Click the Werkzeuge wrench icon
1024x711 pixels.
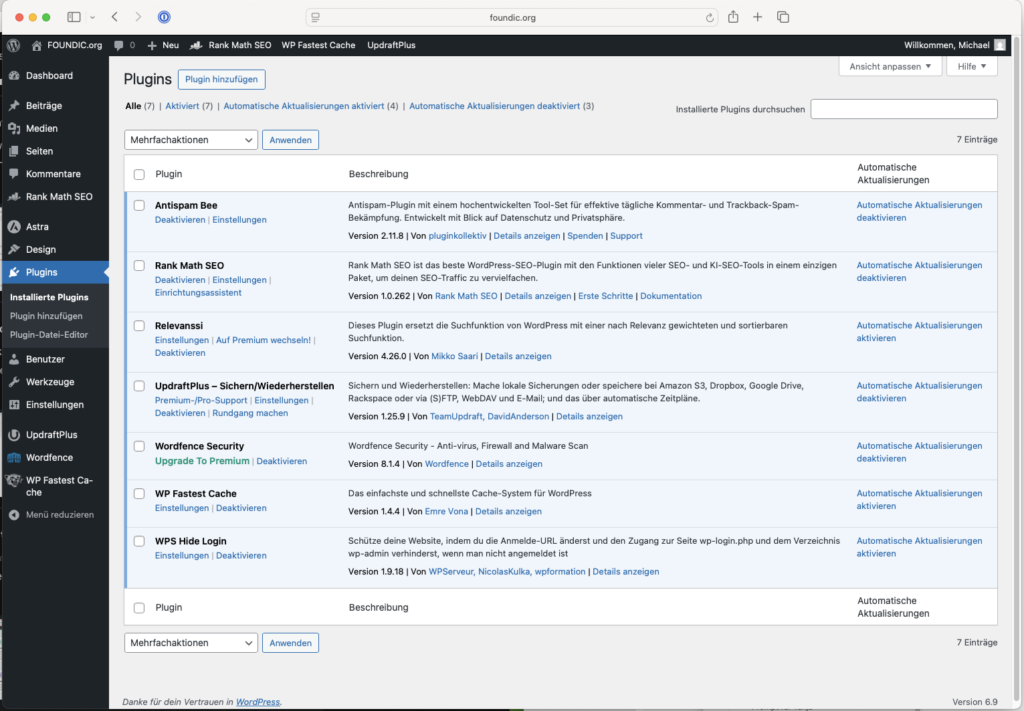point(14,382)
